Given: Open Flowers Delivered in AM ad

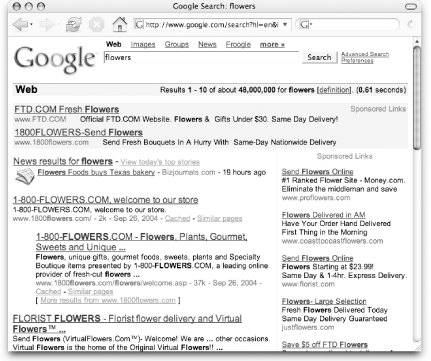Looking at the screenshot, I should pyautogui.click(x=323, y=215).
